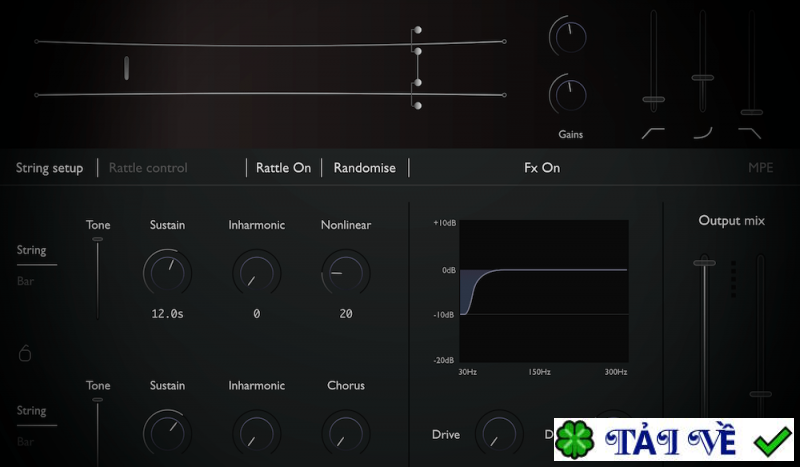This screenshot has height=467, width=800.
Task: Click the Chorus knob
Action: pyautogui.click(x=345, y=432)
